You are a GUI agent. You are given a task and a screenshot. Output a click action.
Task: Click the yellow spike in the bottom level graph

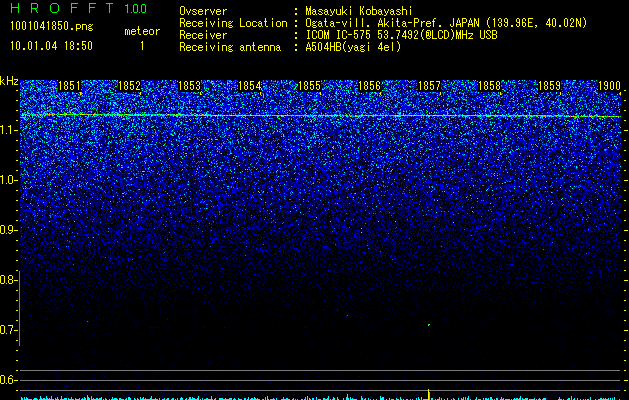click(x=429, y=394)
